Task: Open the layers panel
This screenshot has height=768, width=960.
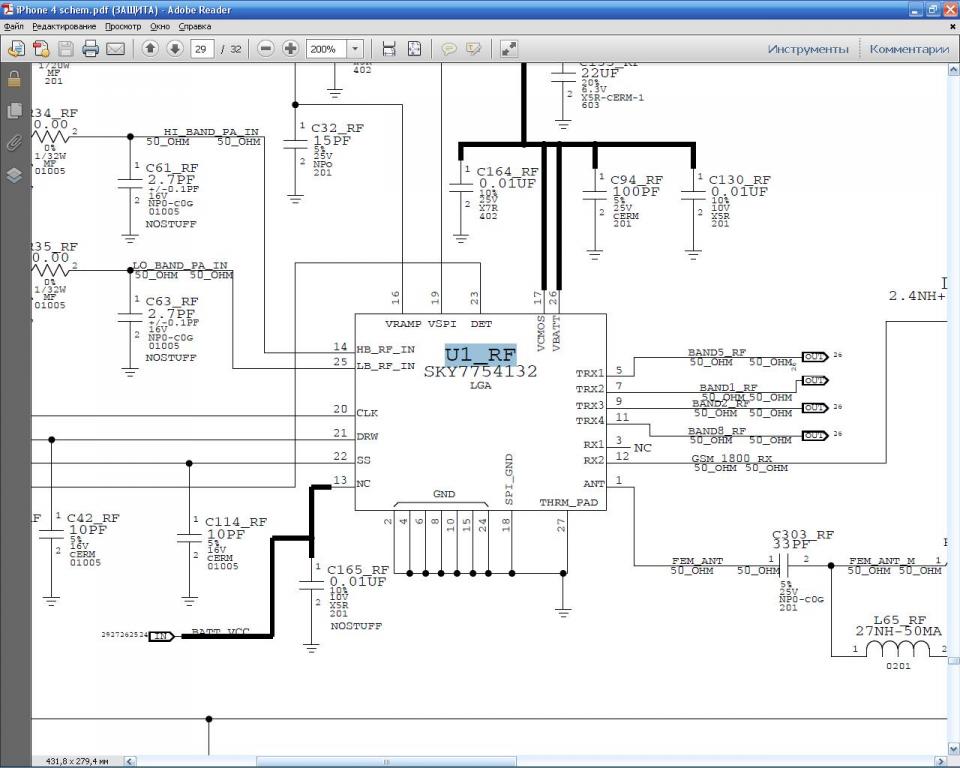Action: tap(14, 175)
